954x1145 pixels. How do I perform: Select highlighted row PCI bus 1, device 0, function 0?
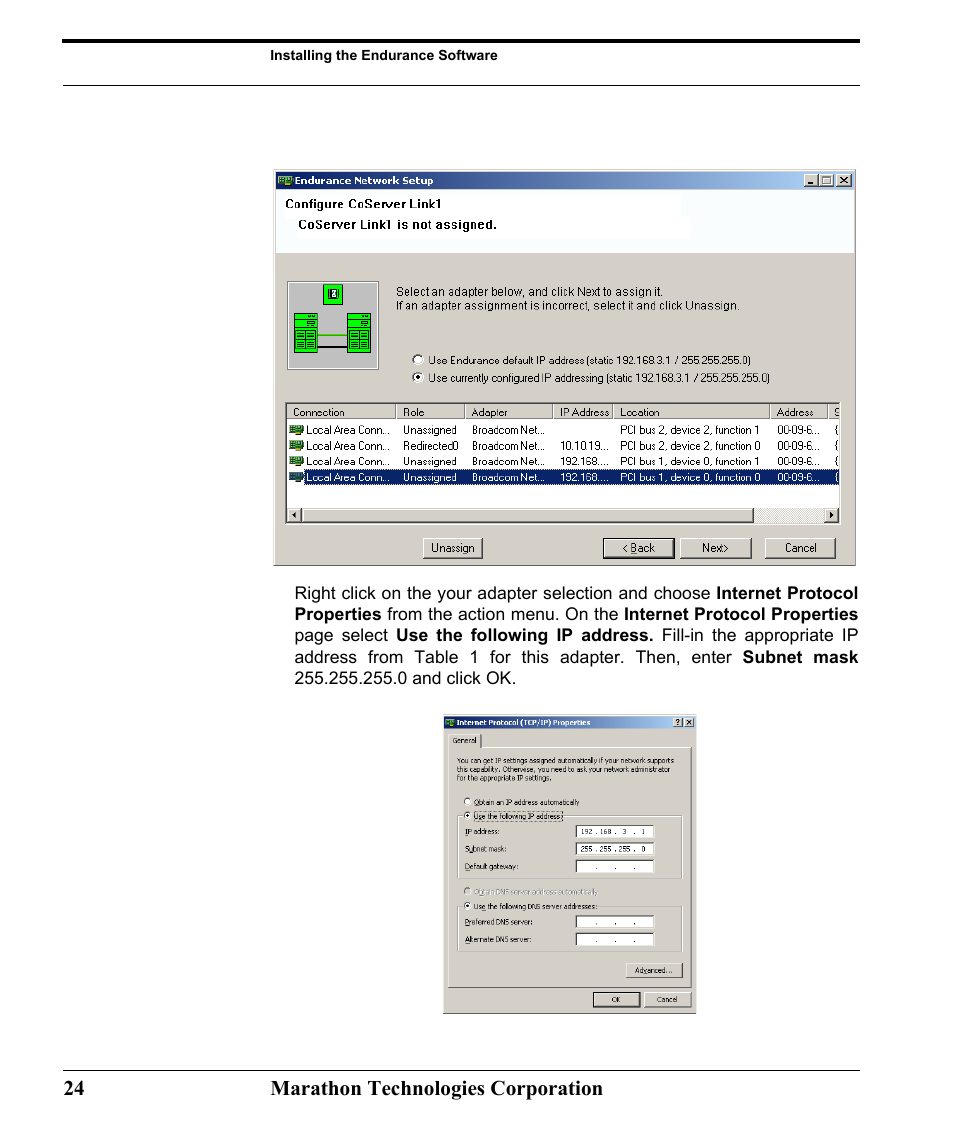point(562,477)
